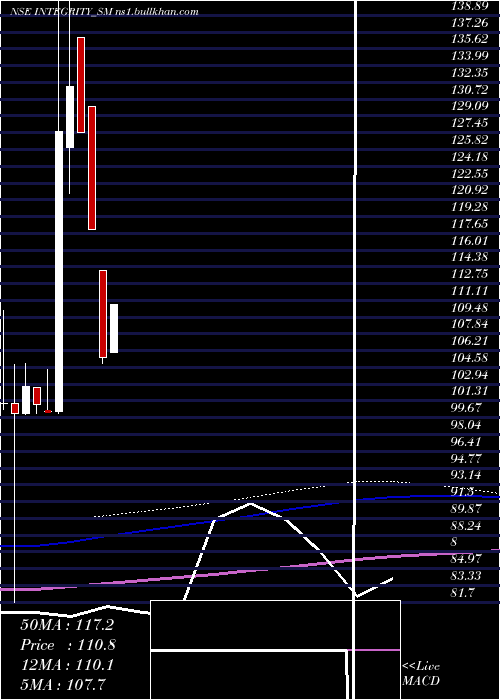Click the 127.45 price label
The height and width of the screenshot is (700, 500).
click(x=470, y=123)
